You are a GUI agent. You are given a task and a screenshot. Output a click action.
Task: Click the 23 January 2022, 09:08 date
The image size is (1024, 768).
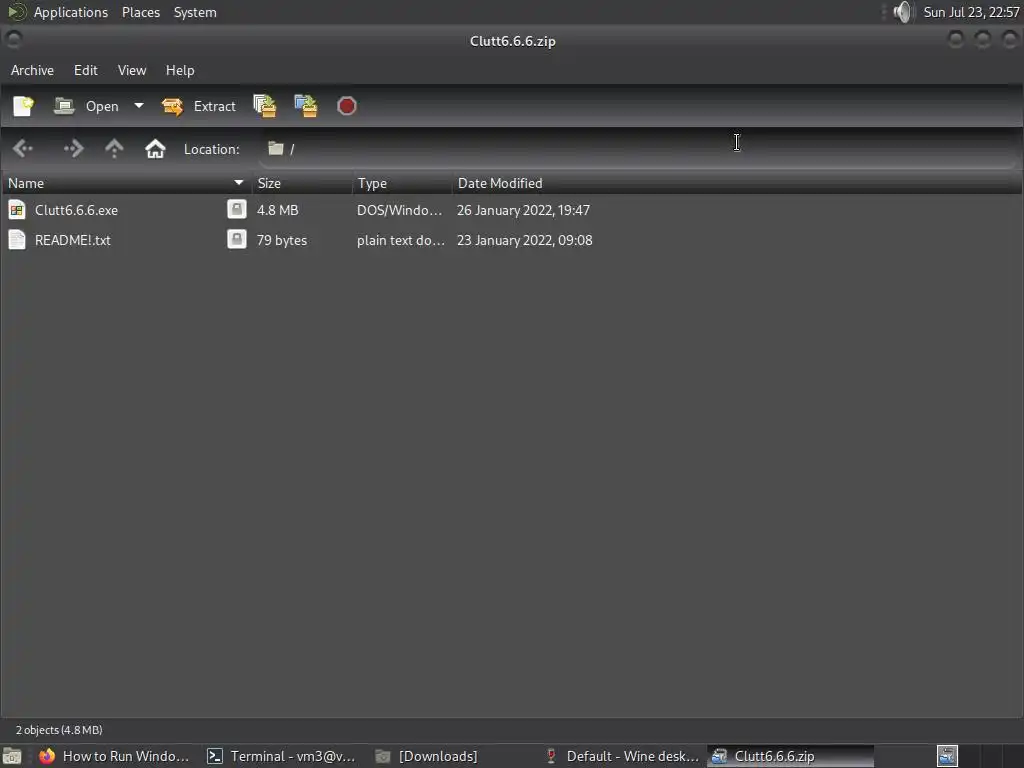524,240
